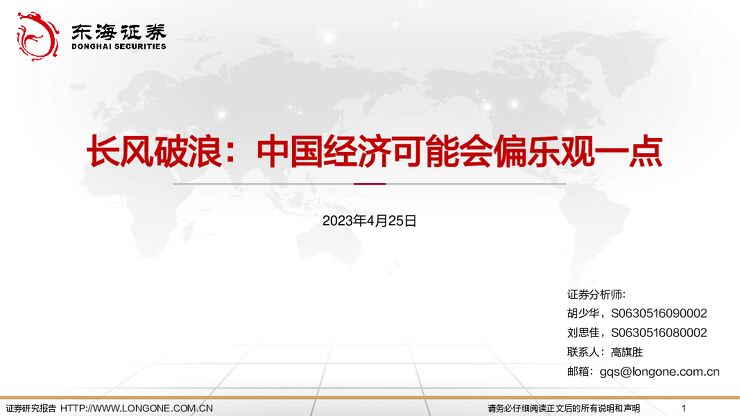Click the Donghai Securities dragon logo

[x=37, y=36]
